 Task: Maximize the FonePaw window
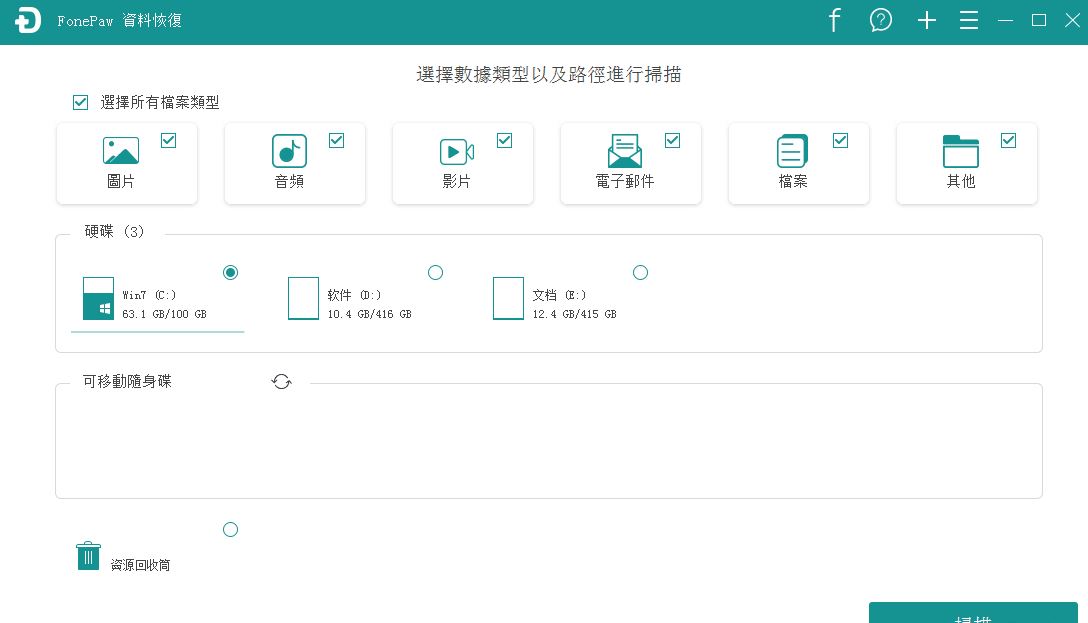[x=1039, y=20]
